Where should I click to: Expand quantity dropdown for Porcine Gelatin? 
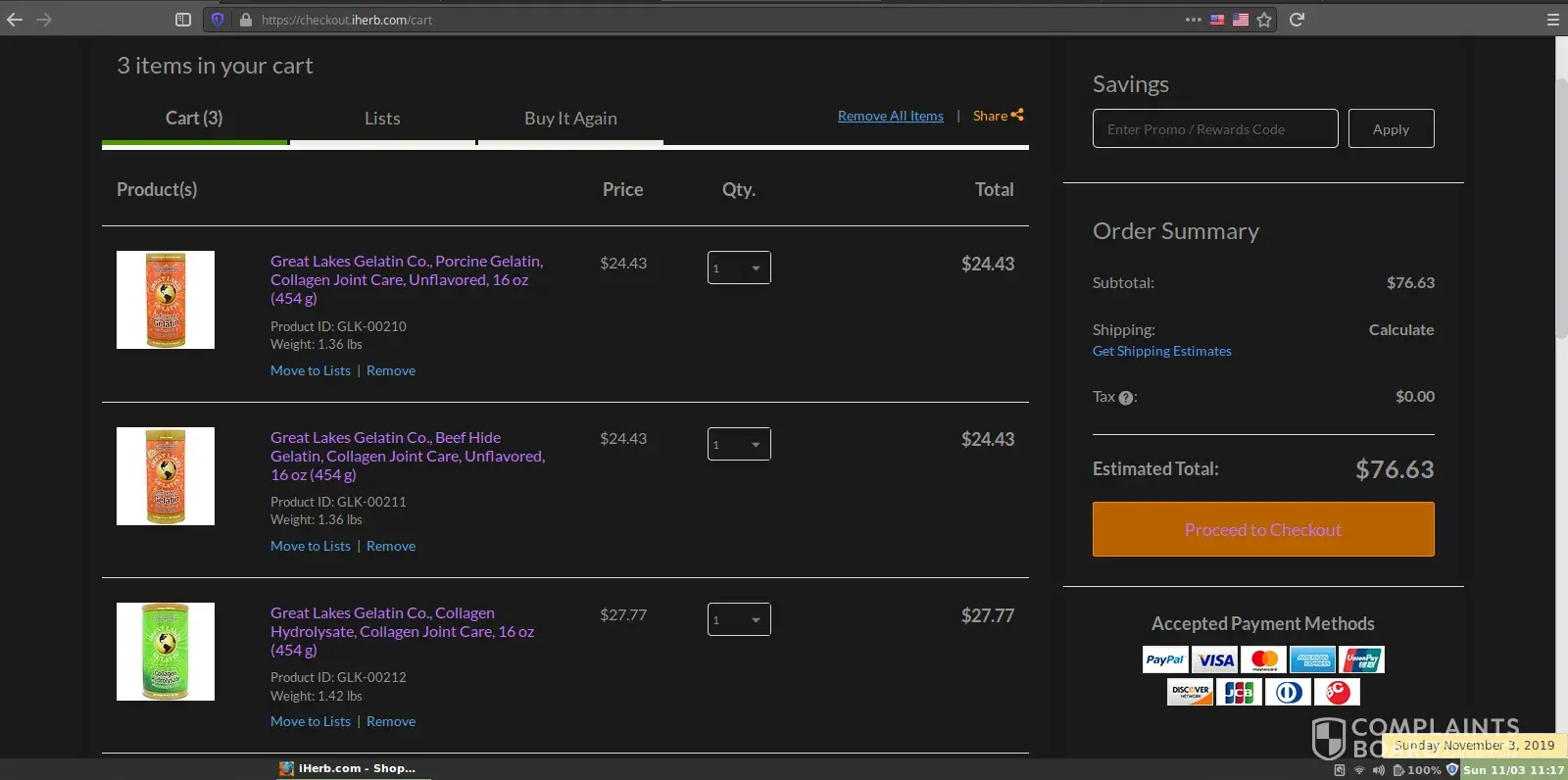tap(739, 268)
